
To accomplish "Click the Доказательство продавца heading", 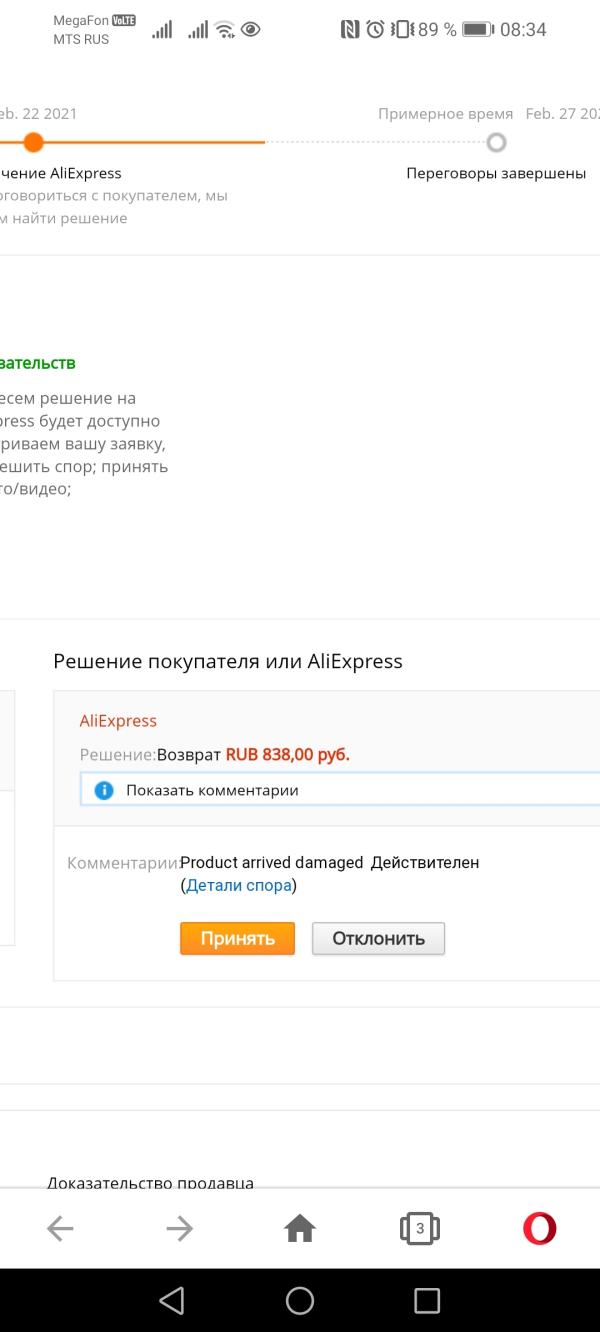I will [150, 1183].
